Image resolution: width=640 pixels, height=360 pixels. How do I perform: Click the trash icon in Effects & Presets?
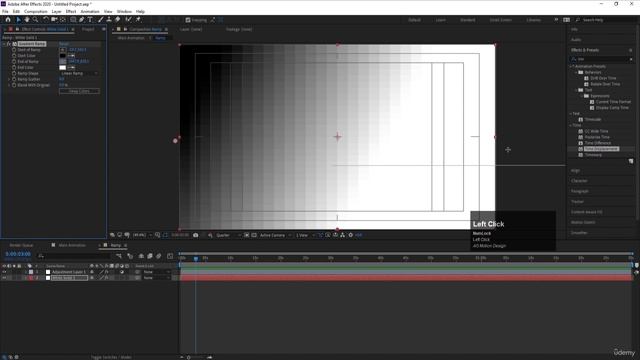[x=631, y=162]
